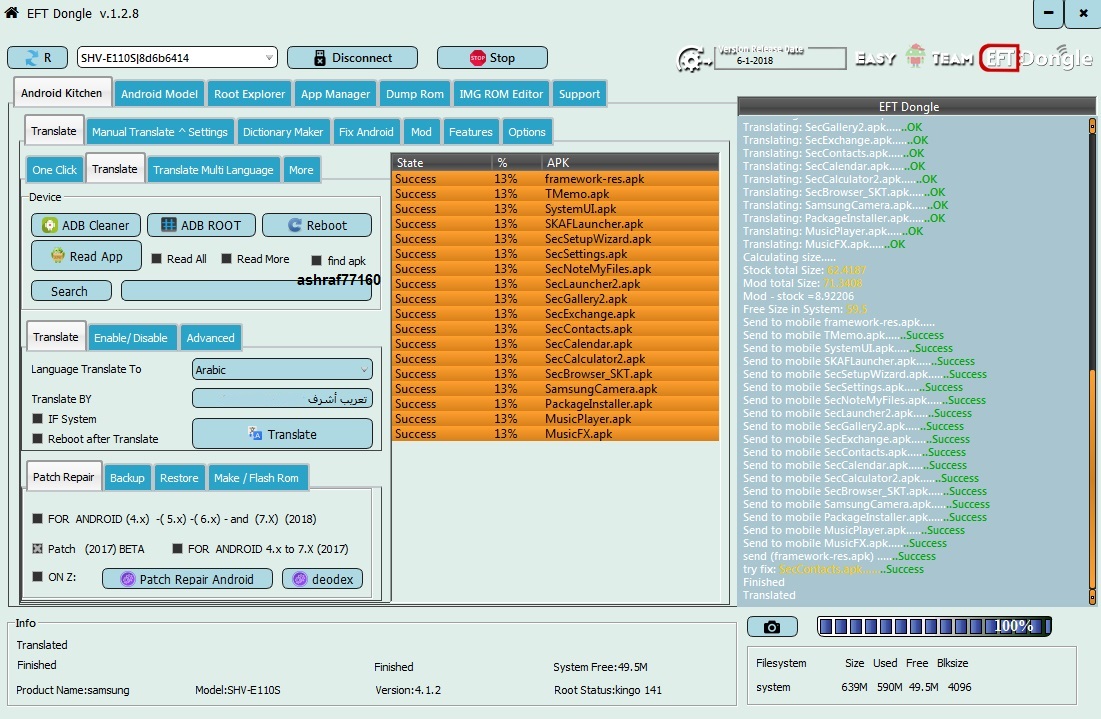1101x719 pixels.
Task: Click the EFT Dongle logo
Action: point(1036,58)
